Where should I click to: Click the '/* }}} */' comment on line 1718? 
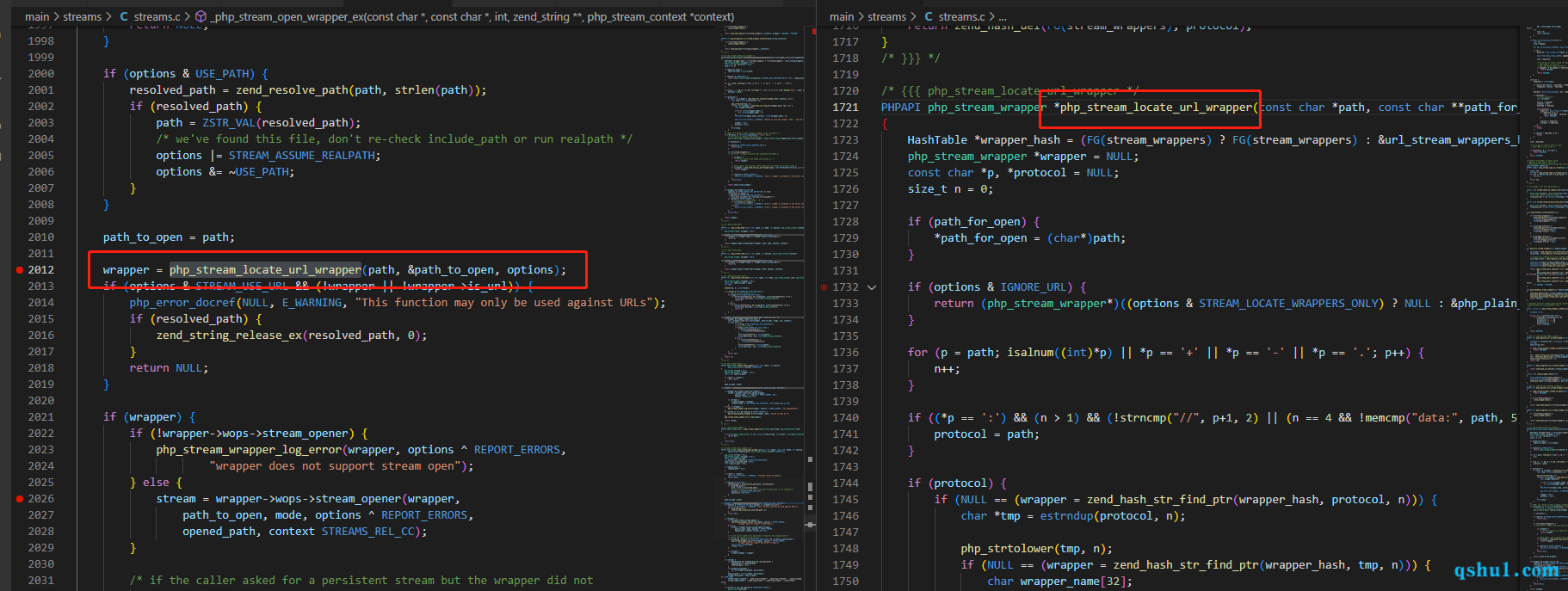point(911,58)
